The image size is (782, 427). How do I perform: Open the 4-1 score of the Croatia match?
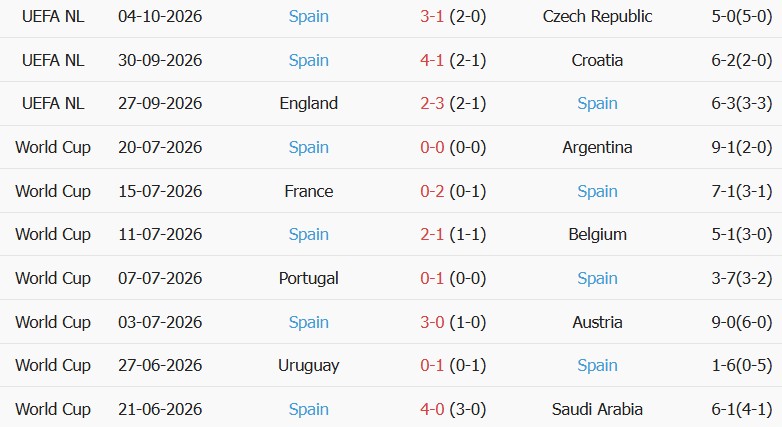point(431,60)
